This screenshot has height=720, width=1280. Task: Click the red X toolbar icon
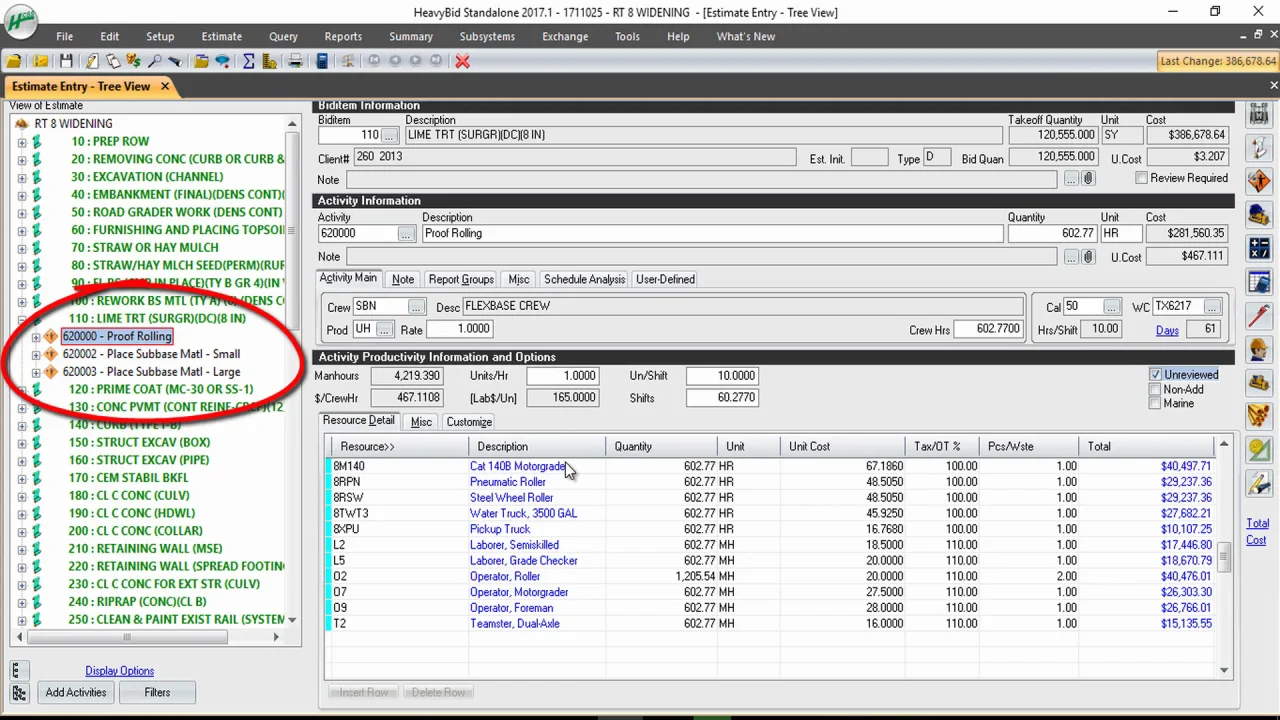point(462,61)
